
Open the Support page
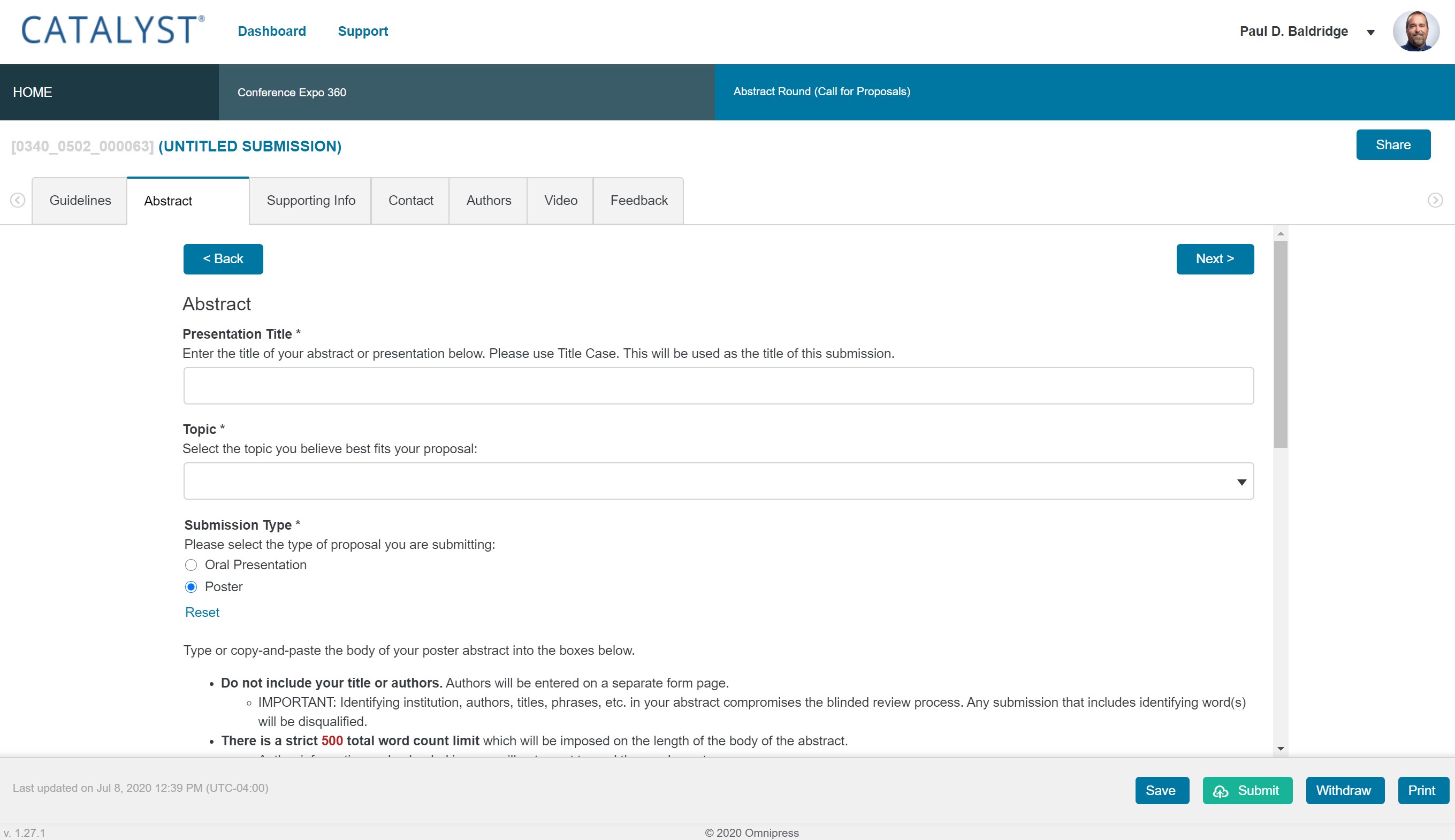click(363, 31)
